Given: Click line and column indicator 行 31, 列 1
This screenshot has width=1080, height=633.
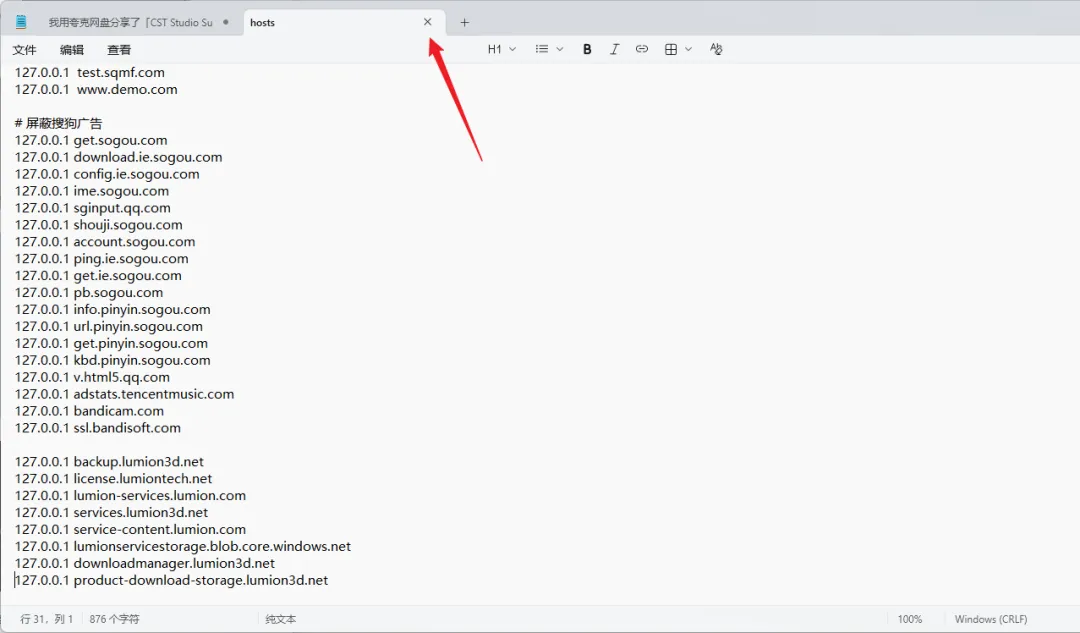Looking at the screenshot, I should click(x=47, y=619).
